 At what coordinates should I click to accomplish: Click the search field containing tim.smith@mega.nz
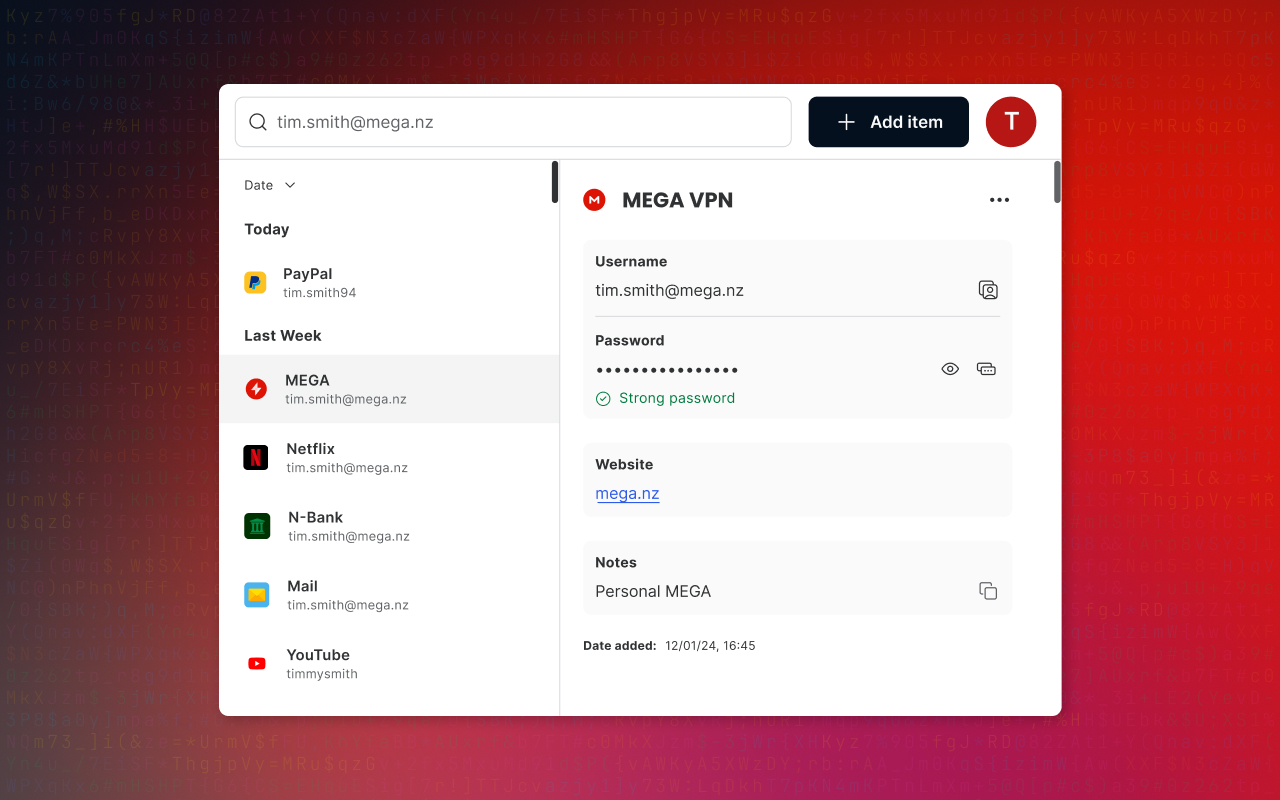coord(513,121)
